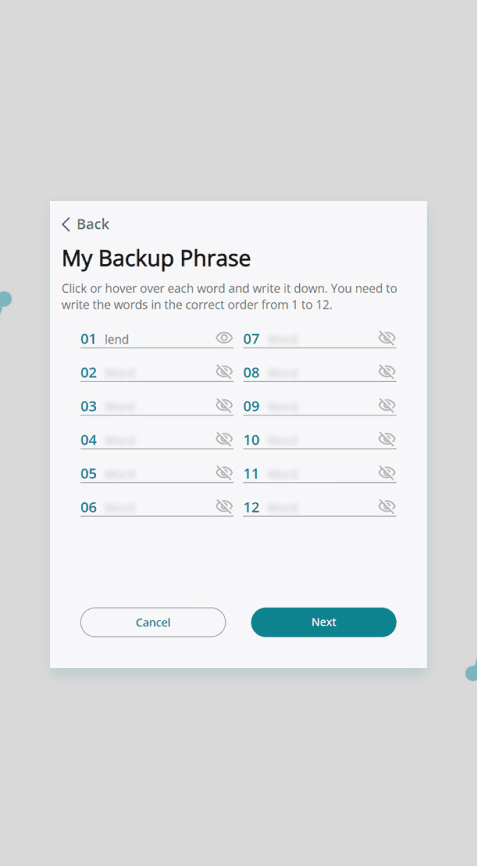Click the back chevron arrow icon
The image size is (477, 866).
66,224
